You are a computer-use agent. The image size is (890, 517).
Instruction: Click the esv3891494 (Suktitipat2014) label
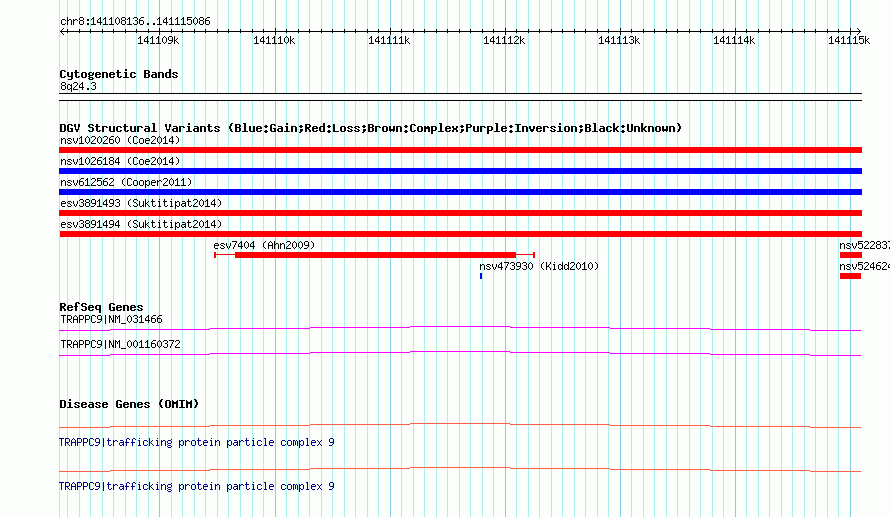(141, 224)
